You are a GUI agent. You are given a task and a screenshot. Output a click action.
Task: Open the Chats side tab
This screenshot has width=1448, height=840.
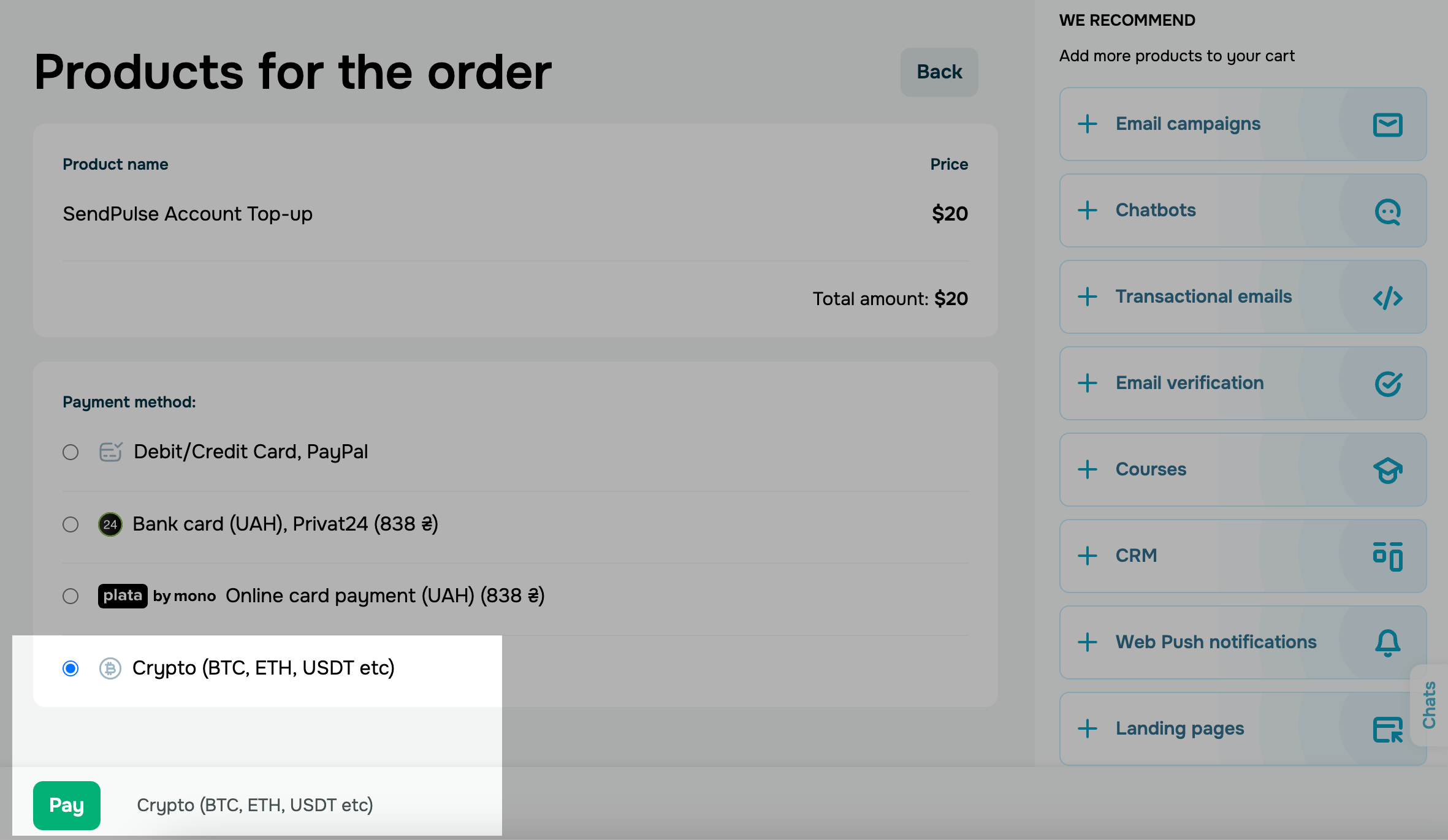point(1429,705)
